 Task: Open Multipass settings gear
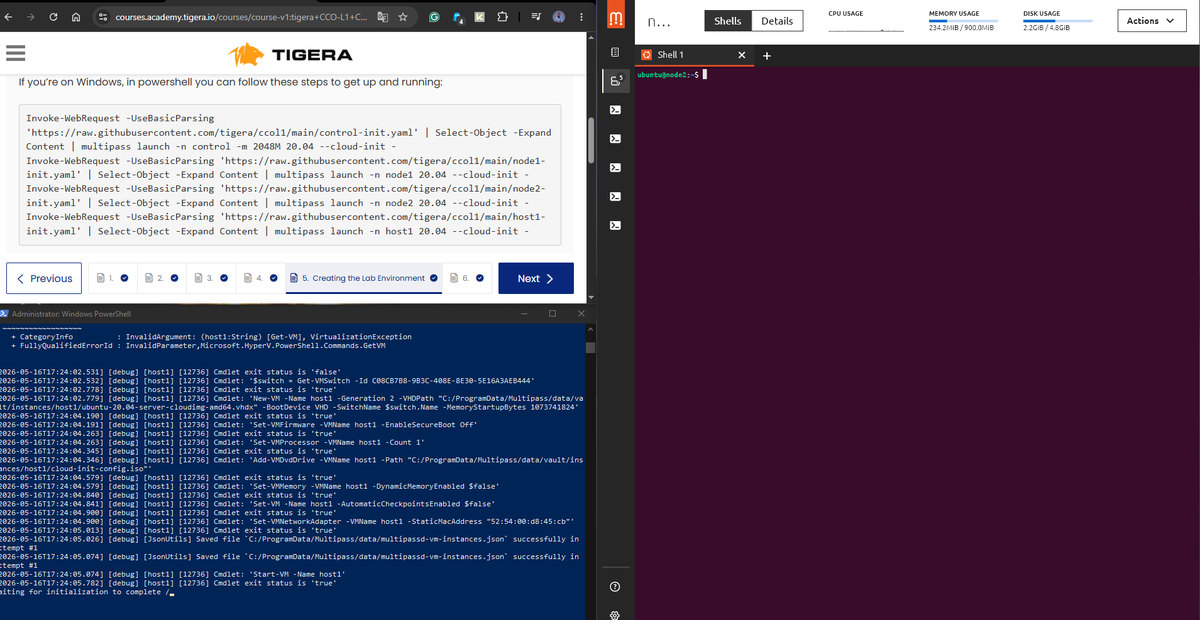(616, 614)
